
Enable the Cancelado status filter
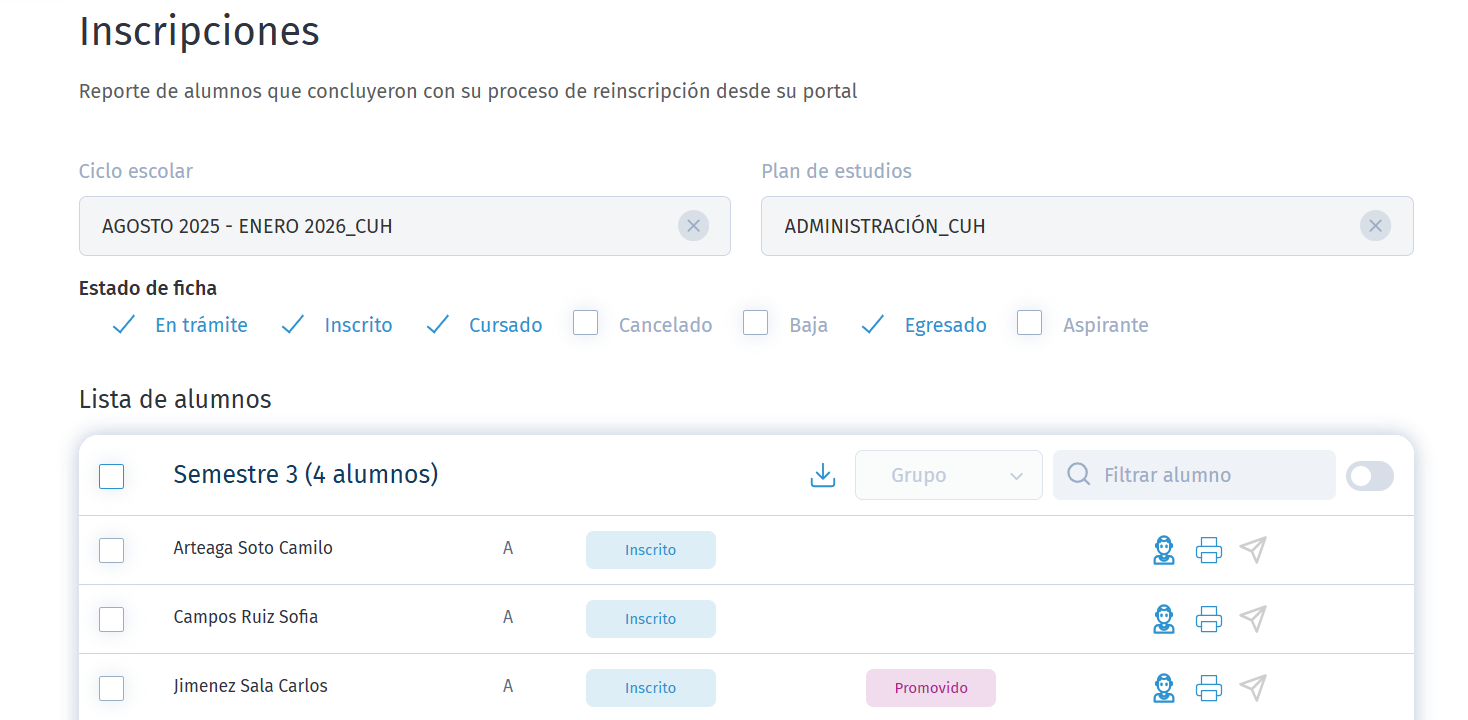585,322
